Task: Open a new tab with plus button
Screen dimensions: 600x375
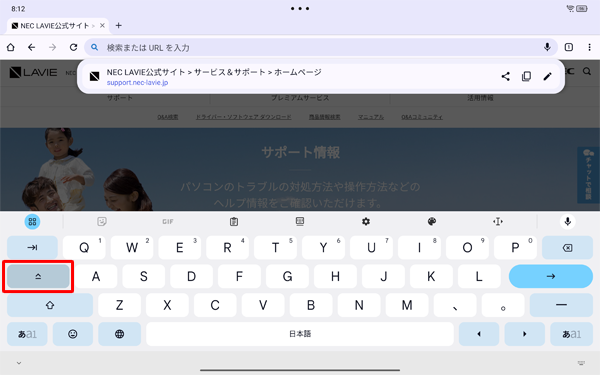Action: click(x=119, y=25)
